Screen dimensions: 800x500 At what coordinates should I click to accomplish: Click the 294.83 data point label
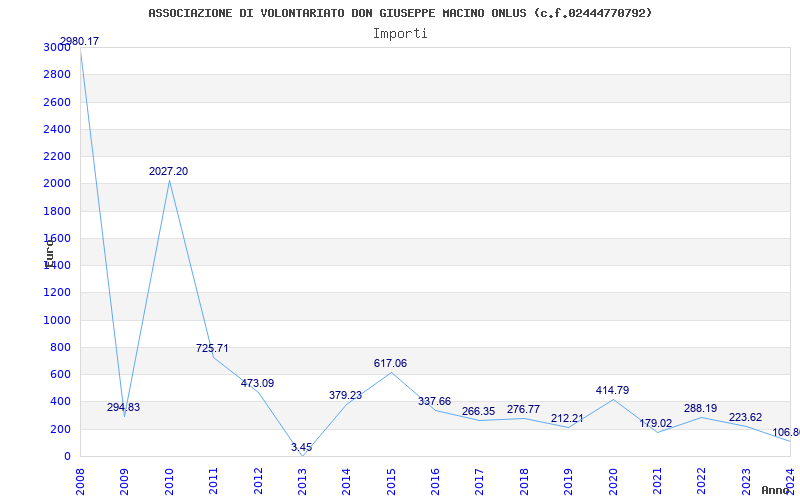(x=124, y=407)
